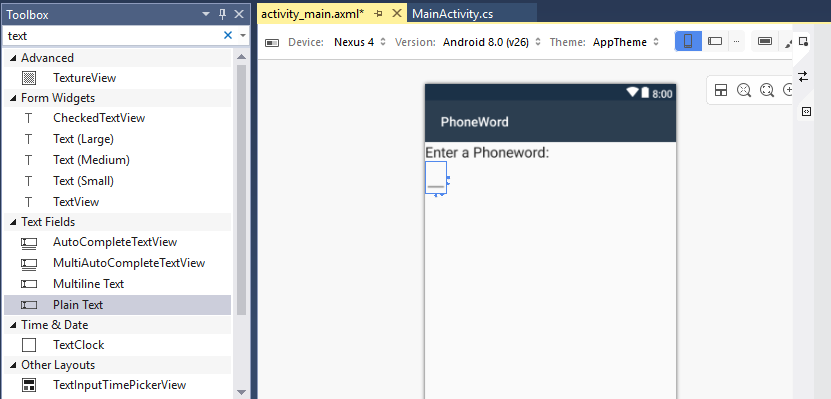The width and height of the screenshot is (831, 399).
Task: Clear the toolbox search with X icon
Action: 228,36
